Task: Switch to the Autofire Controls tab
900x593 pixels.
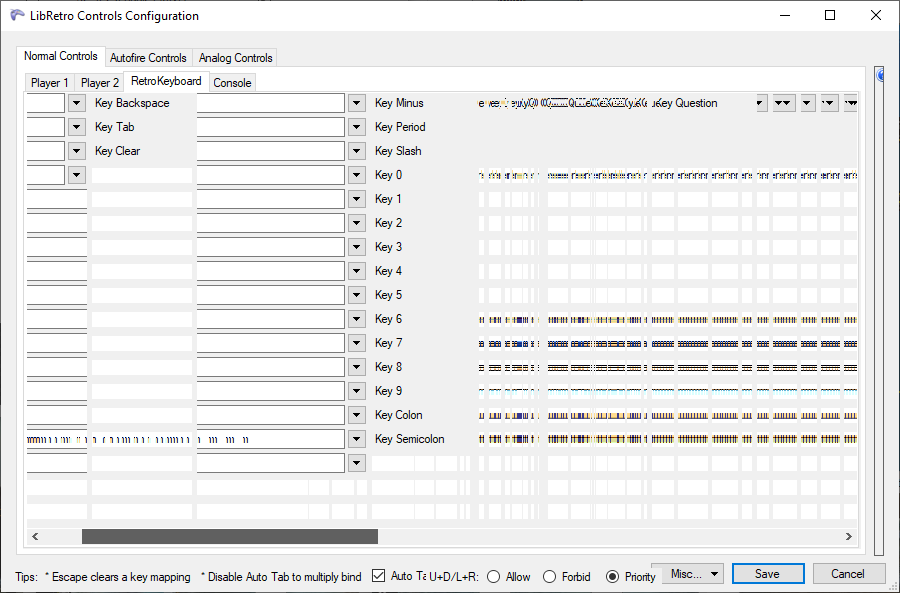Action: click(148, 57)
